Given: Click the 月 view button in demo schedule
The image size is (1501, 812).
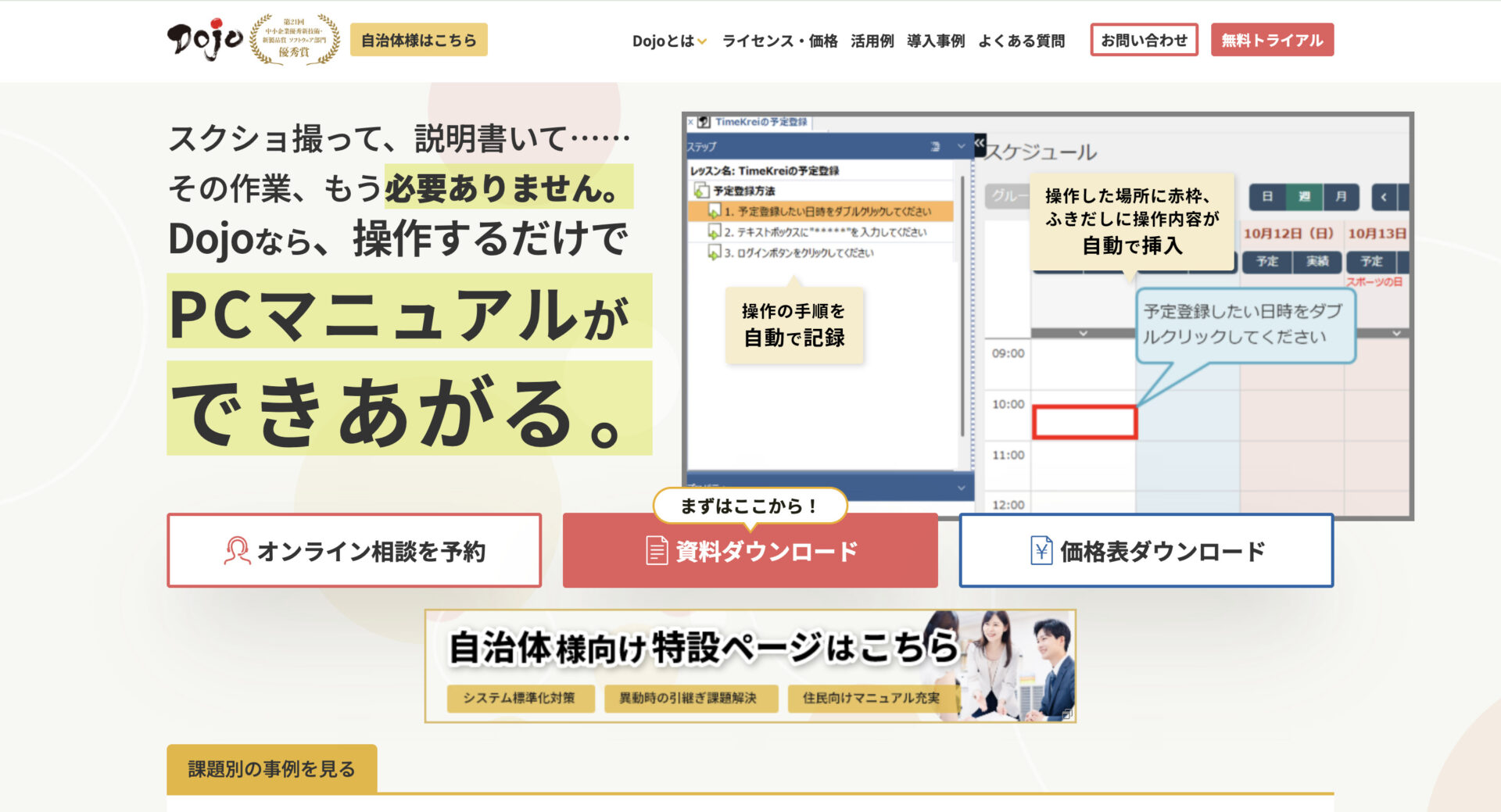Looking at the screenshot, I should pos(1341,196).
